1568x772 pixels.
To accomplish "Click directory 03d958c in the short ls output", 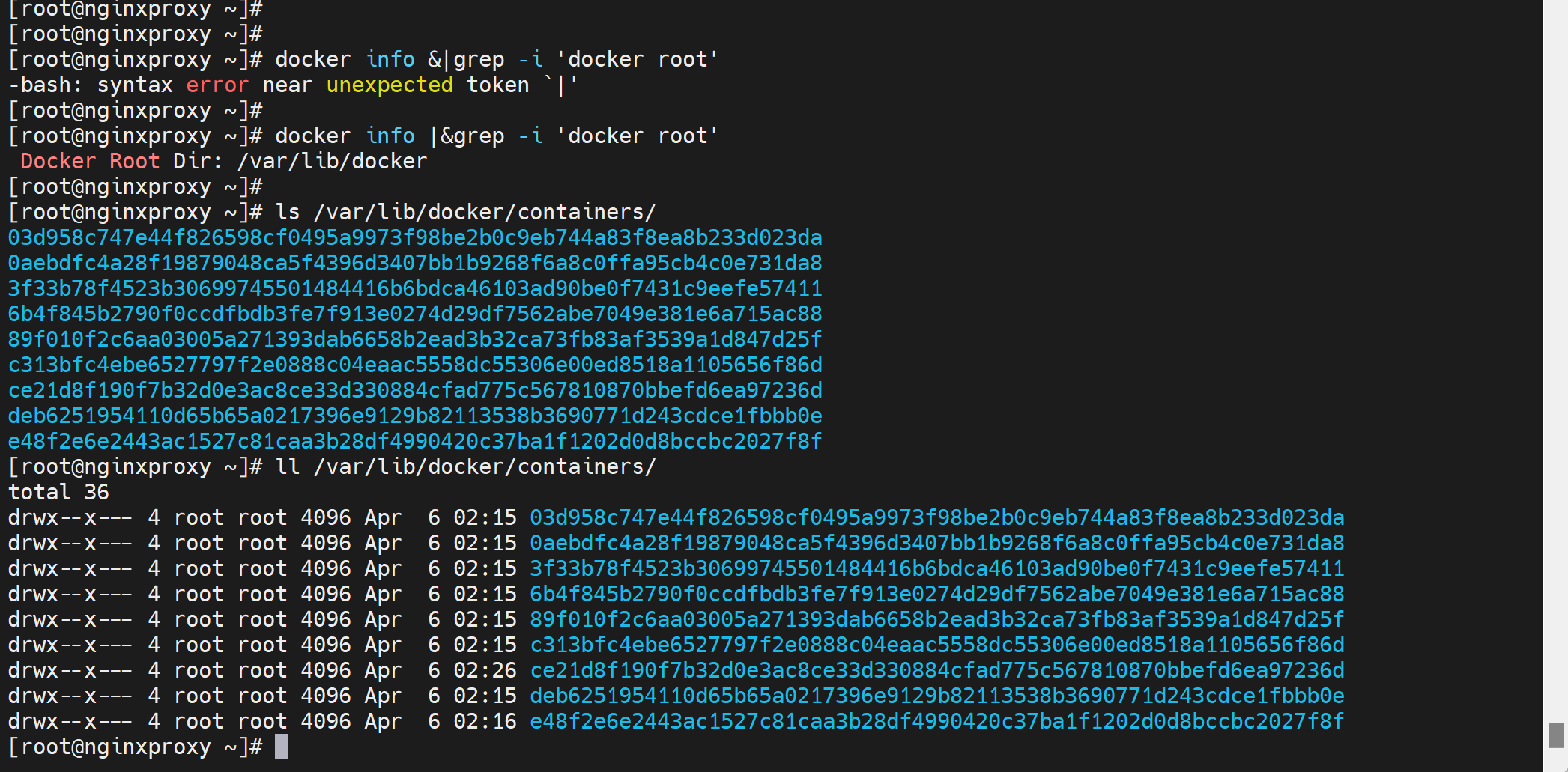I will pos(414,237).
